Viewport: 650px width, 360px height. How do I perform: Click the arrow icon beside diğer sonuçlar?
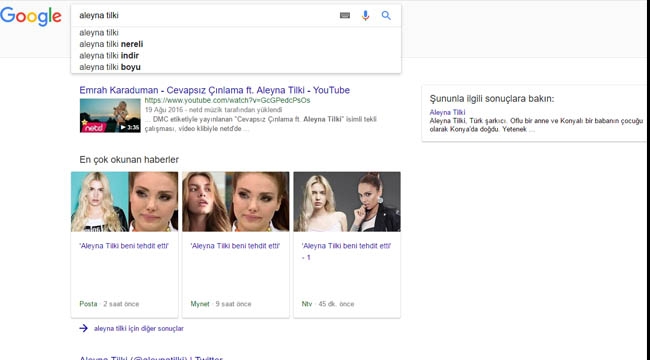point(83,328)
